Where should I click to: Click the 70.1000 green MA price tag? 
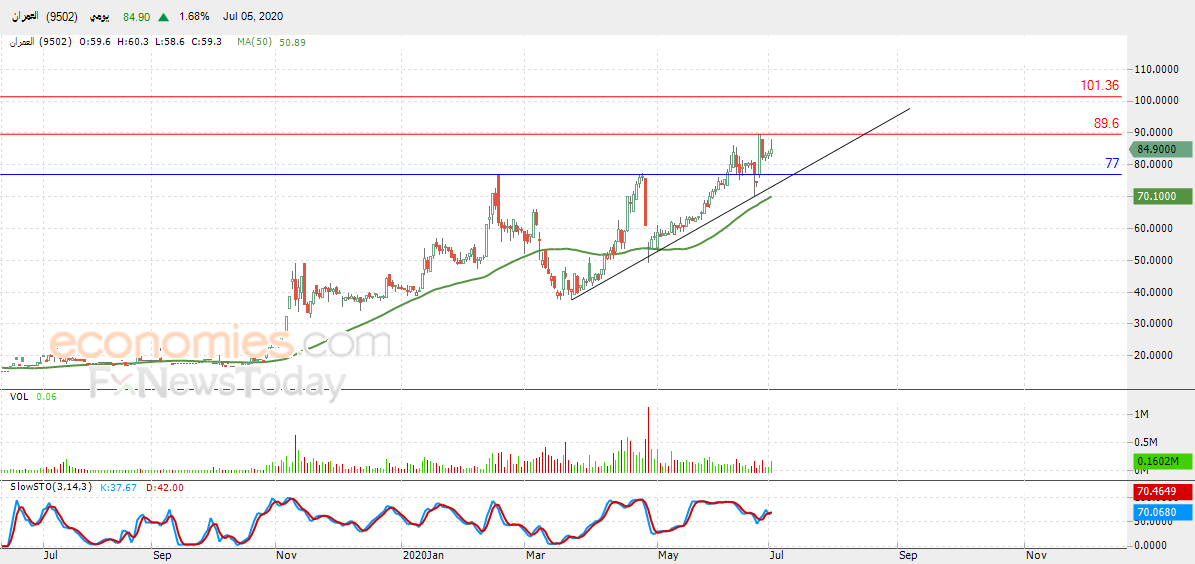tap(1161, 196)
